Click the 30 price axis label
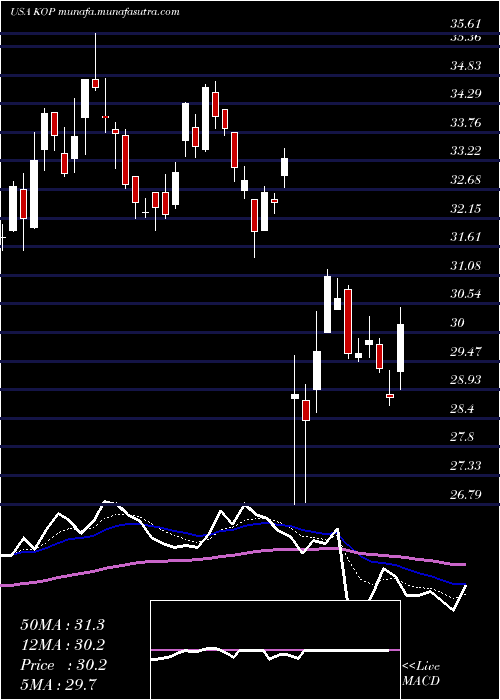 coord(458,323)
